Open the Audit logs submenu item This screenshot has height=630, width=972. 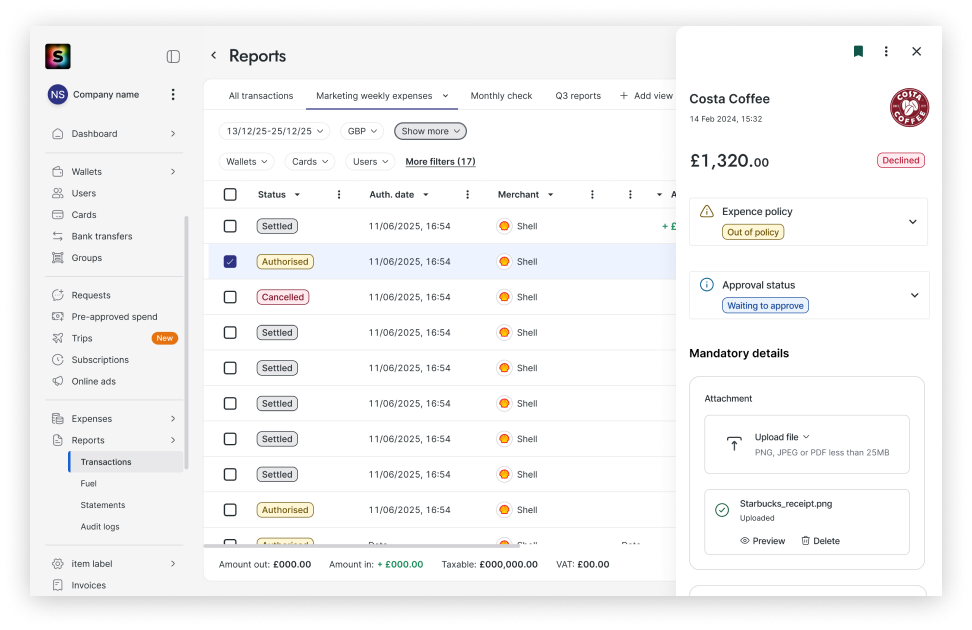point(100,526)
